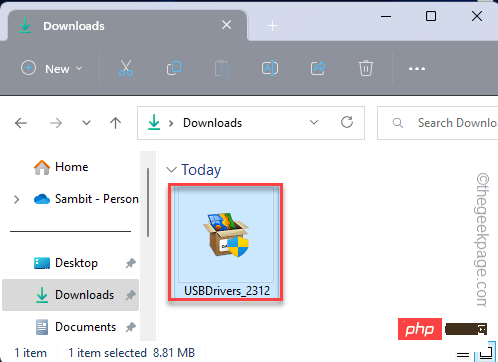The height and width of the screenshot is (362, 498).
Task: Click the 1 item status text
Action: (x=30, y=353)
